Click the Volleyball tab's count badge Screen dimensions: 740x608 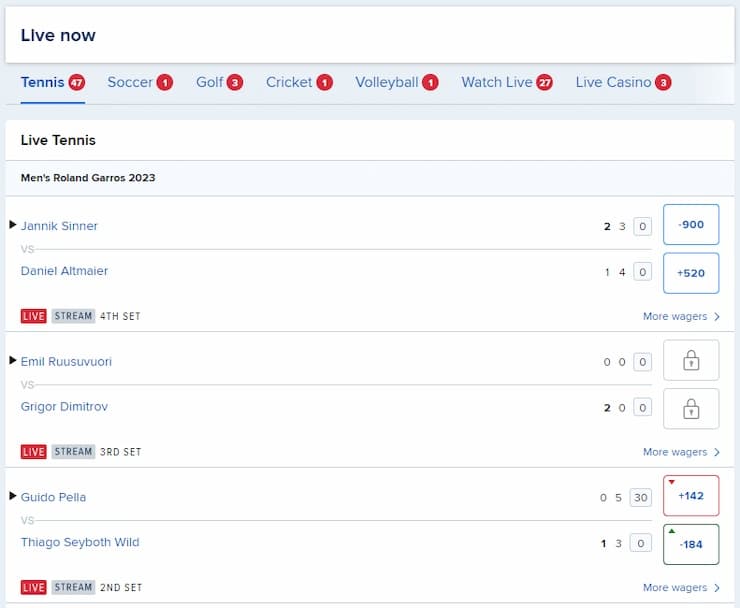click(430, 83)
